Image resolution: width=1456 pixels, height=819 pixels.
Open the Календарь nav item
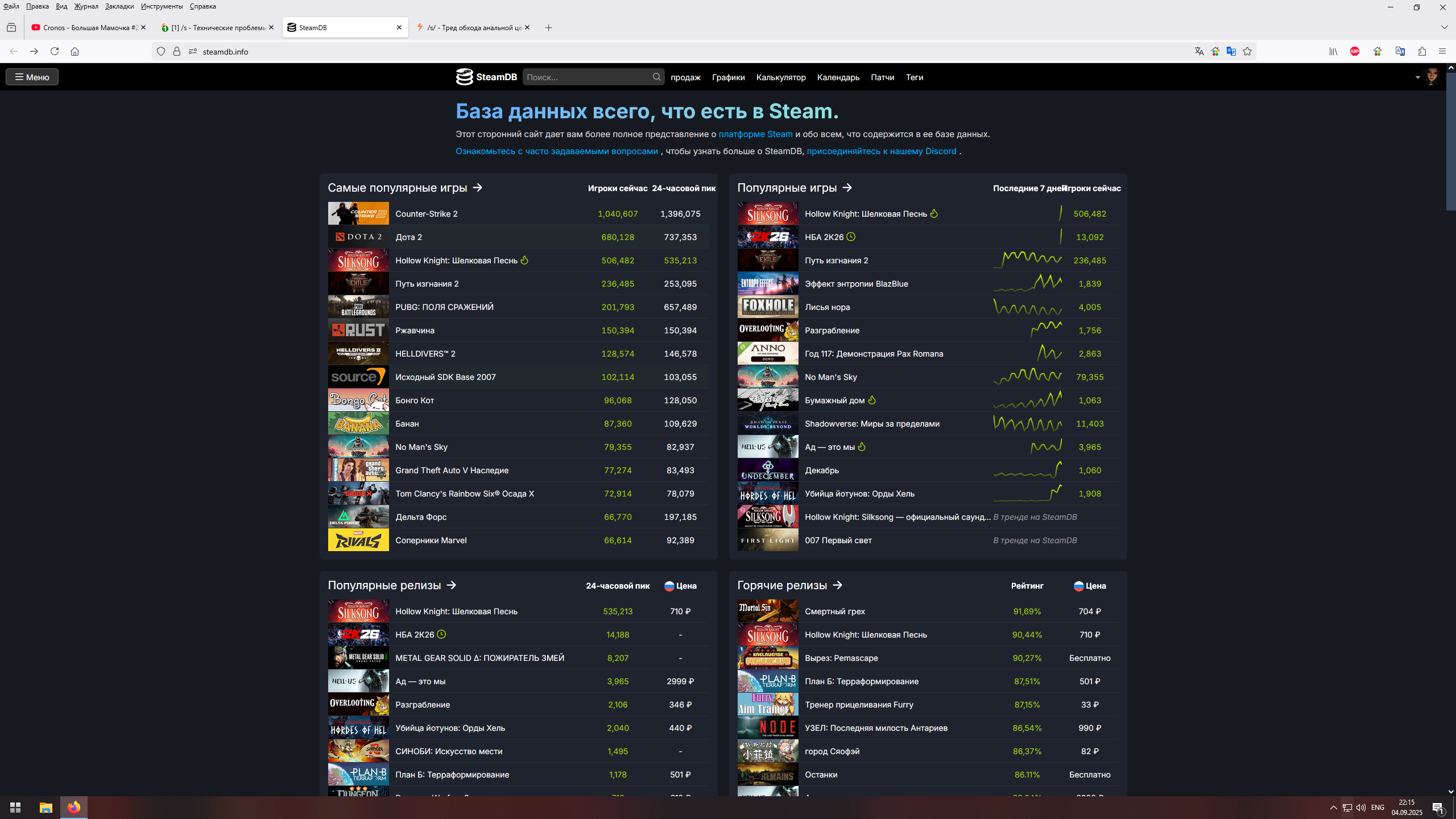(x=838, y=77)
